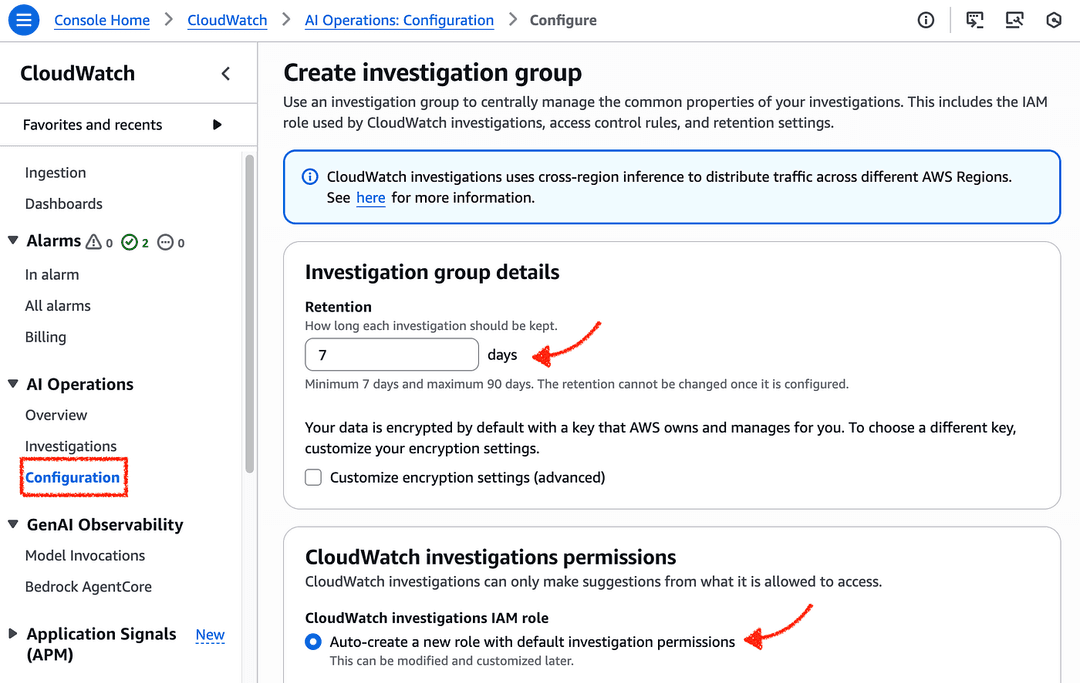
Task: Open All alarms sidebar item
Action: 58,306
